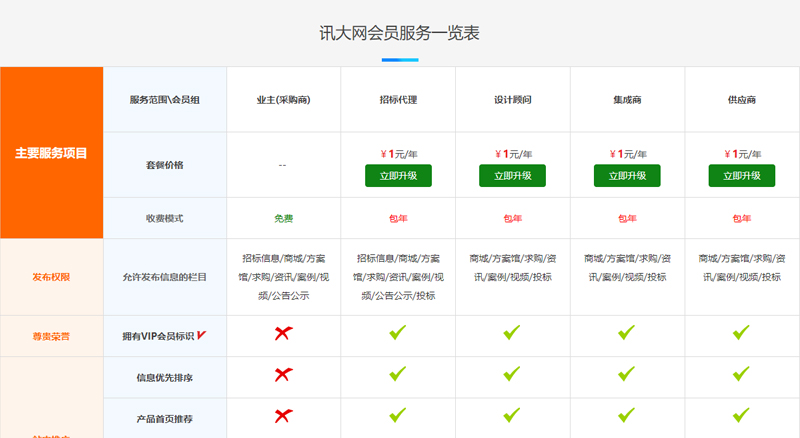Click green check in 信息优先排序 row under 集成商
Image resolution: width=800 pixels, height=438 pixels.
click(627, 374)
